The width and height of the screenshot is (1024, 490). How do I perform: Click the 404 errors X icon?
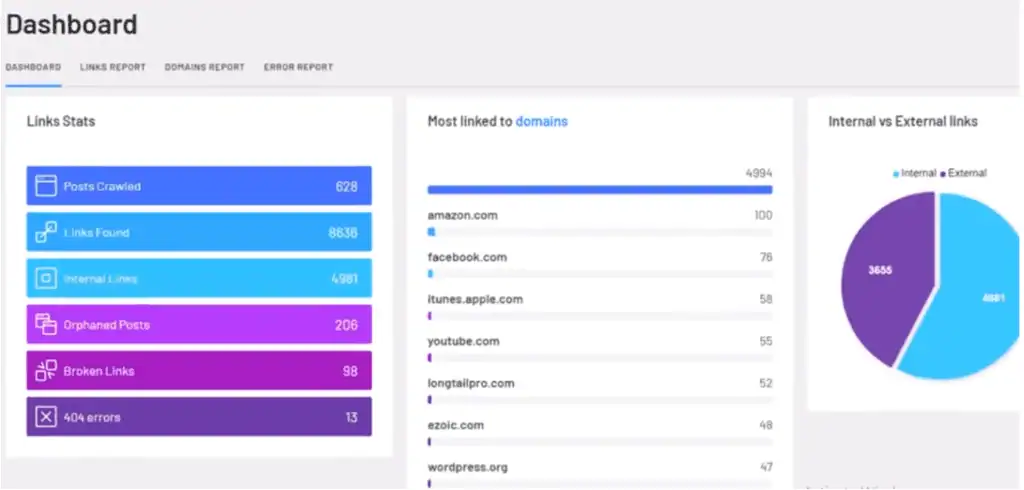coord(46,417)
